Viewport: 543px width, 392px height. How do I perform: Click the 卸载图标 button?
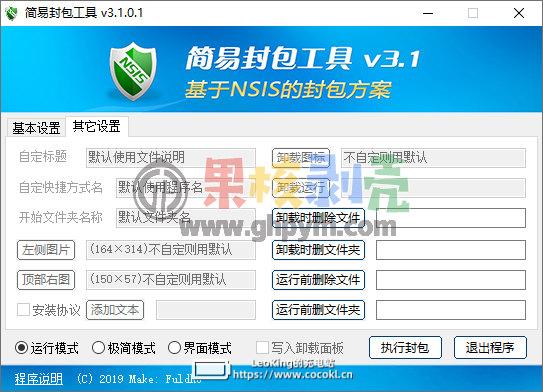(x=301, y=158)
